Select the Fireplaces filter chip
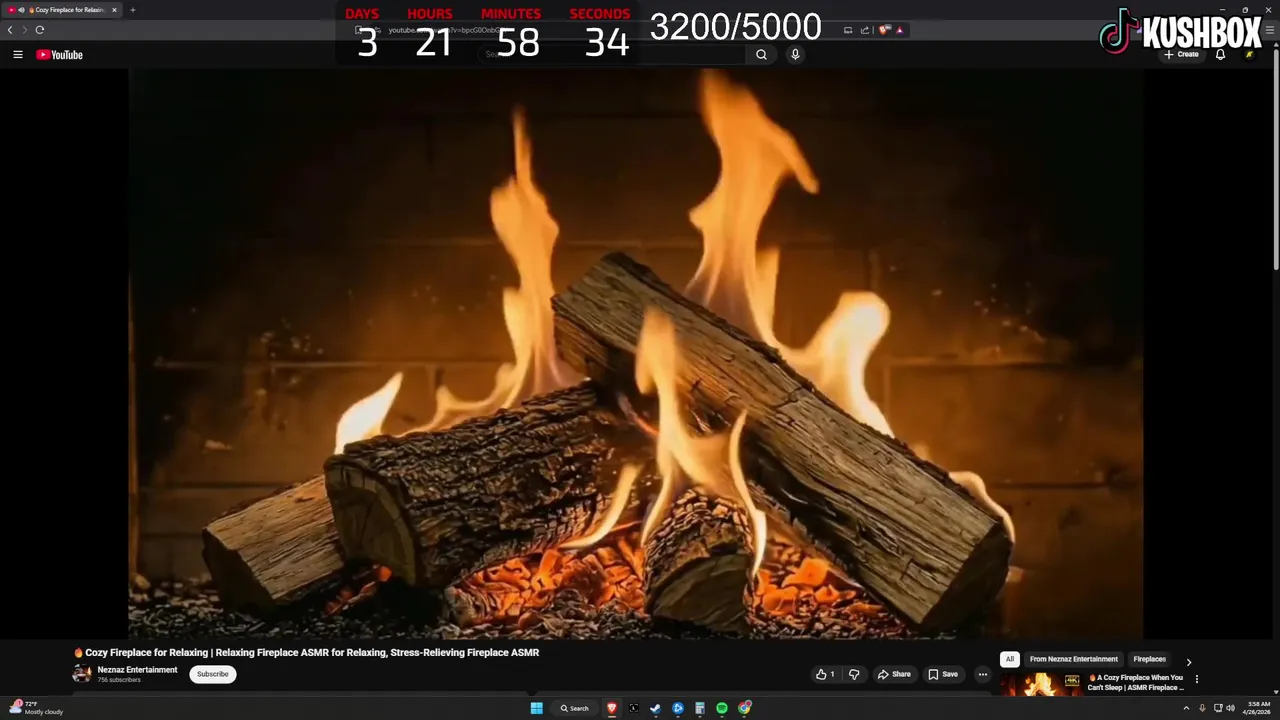 coord(1149,659)
